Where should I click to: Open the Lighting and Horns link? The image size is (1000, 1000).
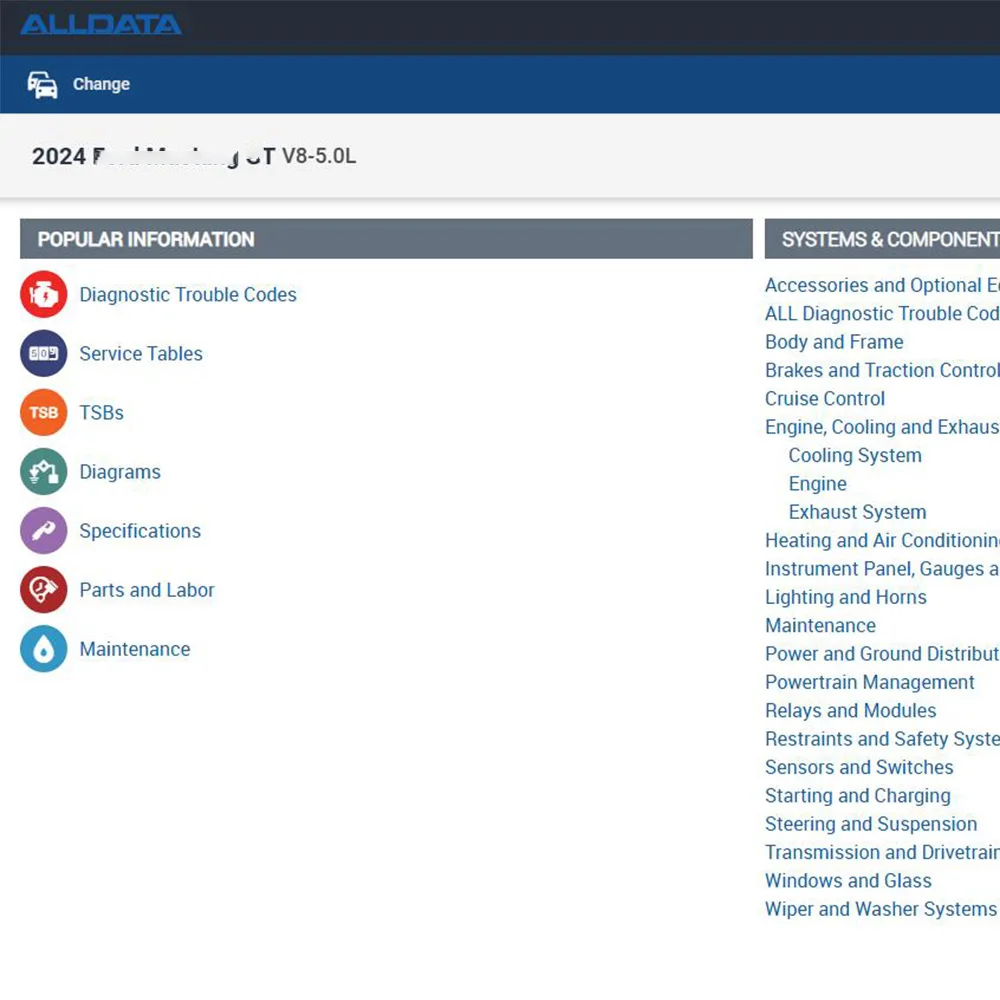(846, 598)
